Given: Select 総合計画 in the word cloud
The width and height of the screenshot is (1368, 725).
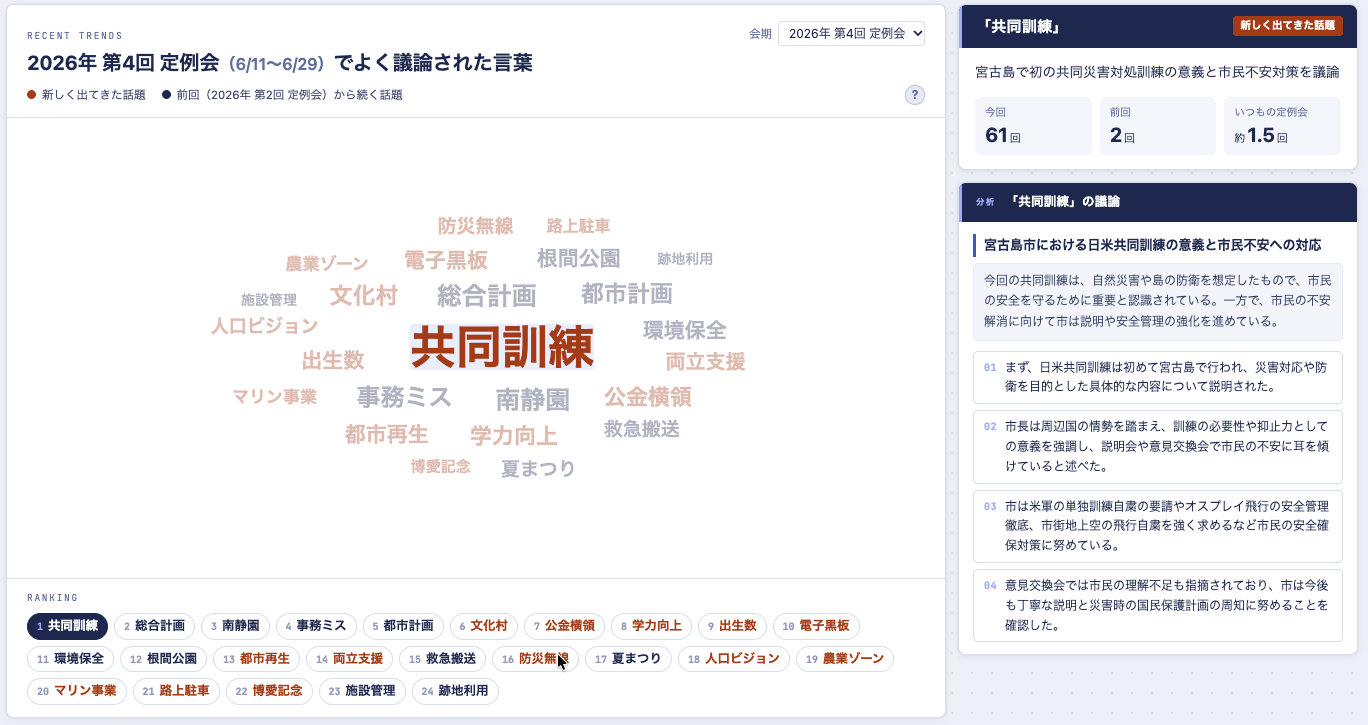Looking at the screenshot, I should (x=487, y=296).
